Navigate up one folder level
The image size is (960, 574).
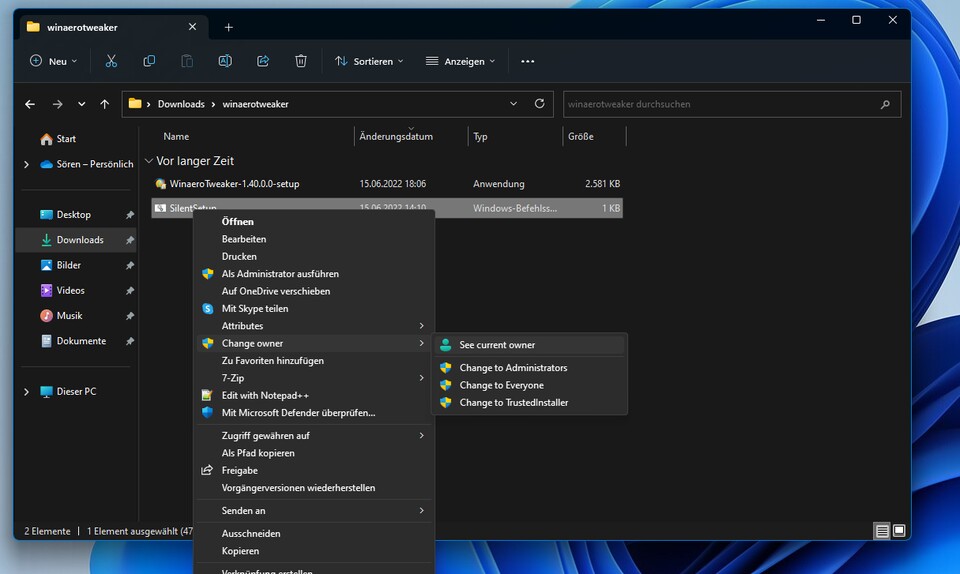click(105, 104)
